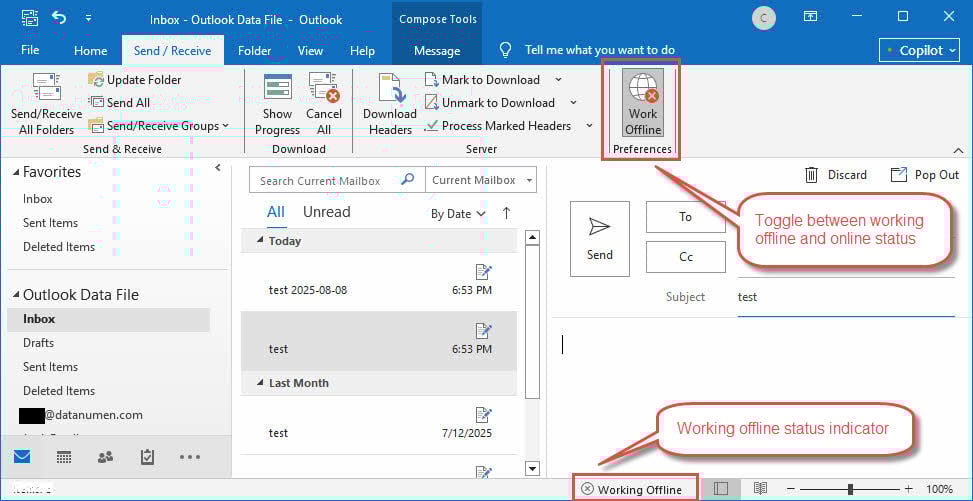This screenshot has height=501, width=973.
Task: Collapse the ribbon with chevron
Action: 958,150
